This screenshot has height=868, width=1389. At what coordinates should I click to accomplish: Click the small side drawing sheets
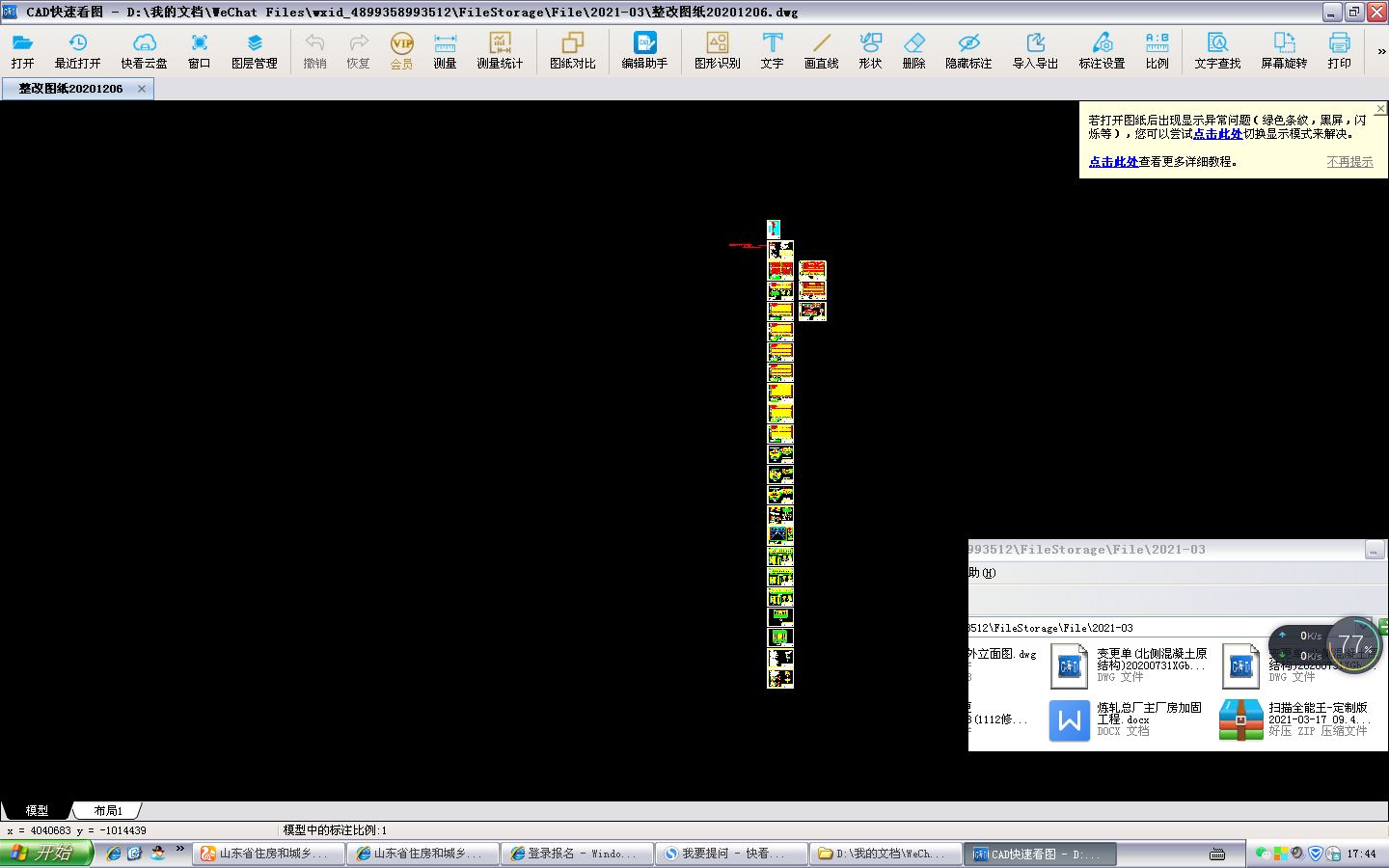coord(812,290)
